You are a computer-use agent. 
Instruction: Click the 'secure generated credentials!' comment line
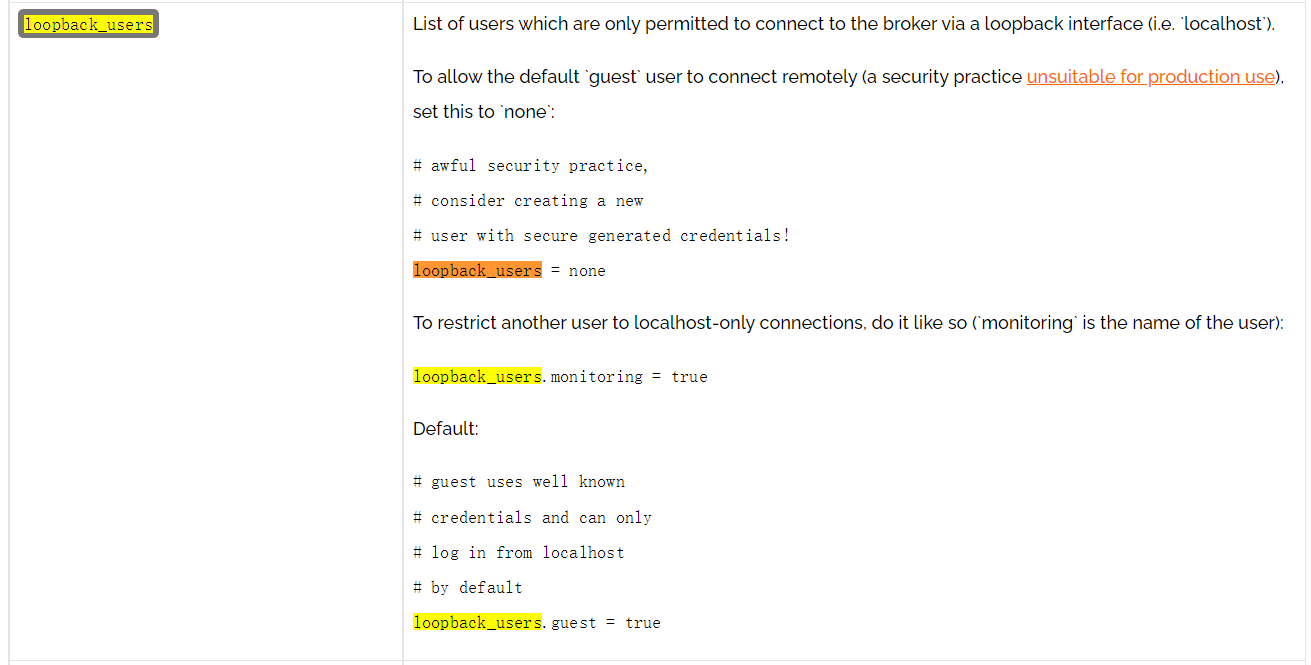pos(601,236)
